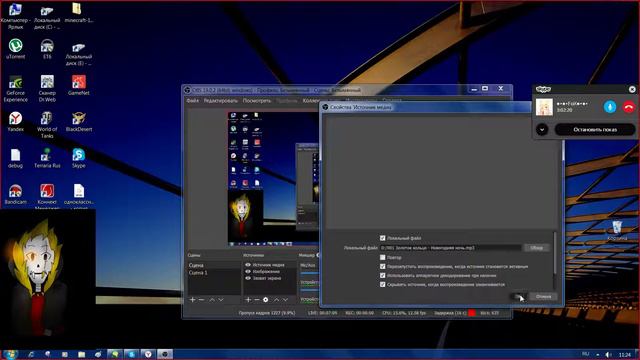This screenshot has height=360, width=640.
Task: Select the World of Tanks shortcut
Action: [47, 124]
